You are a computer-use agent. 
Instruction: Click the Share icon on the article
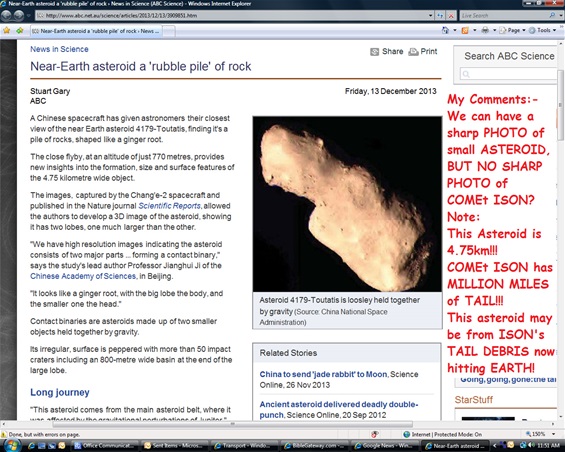(x=375, y=52)
